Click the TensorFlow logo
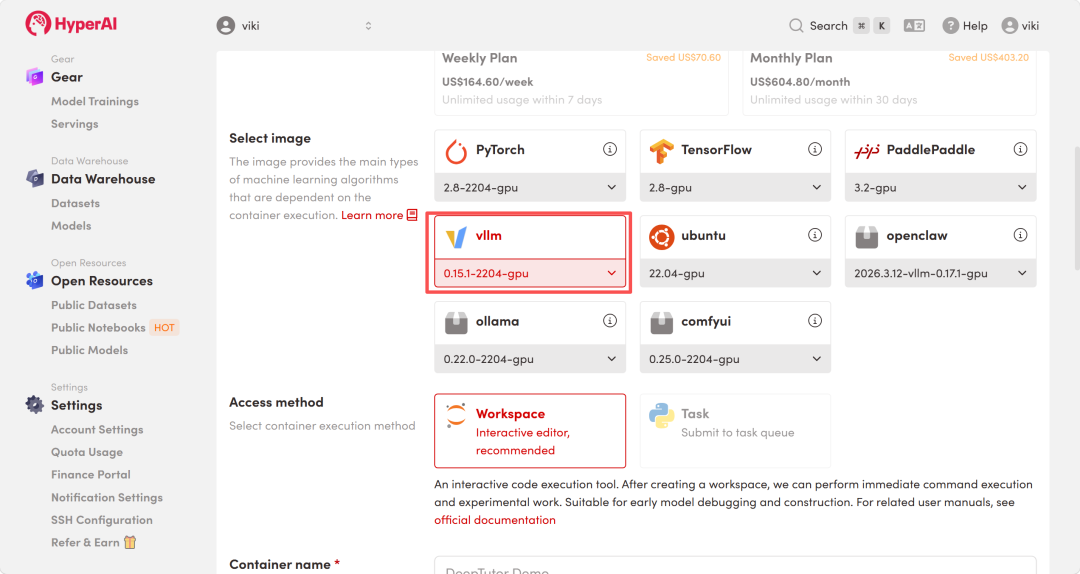The height and width of the screenshot is (574, 1080). point(661,151)
